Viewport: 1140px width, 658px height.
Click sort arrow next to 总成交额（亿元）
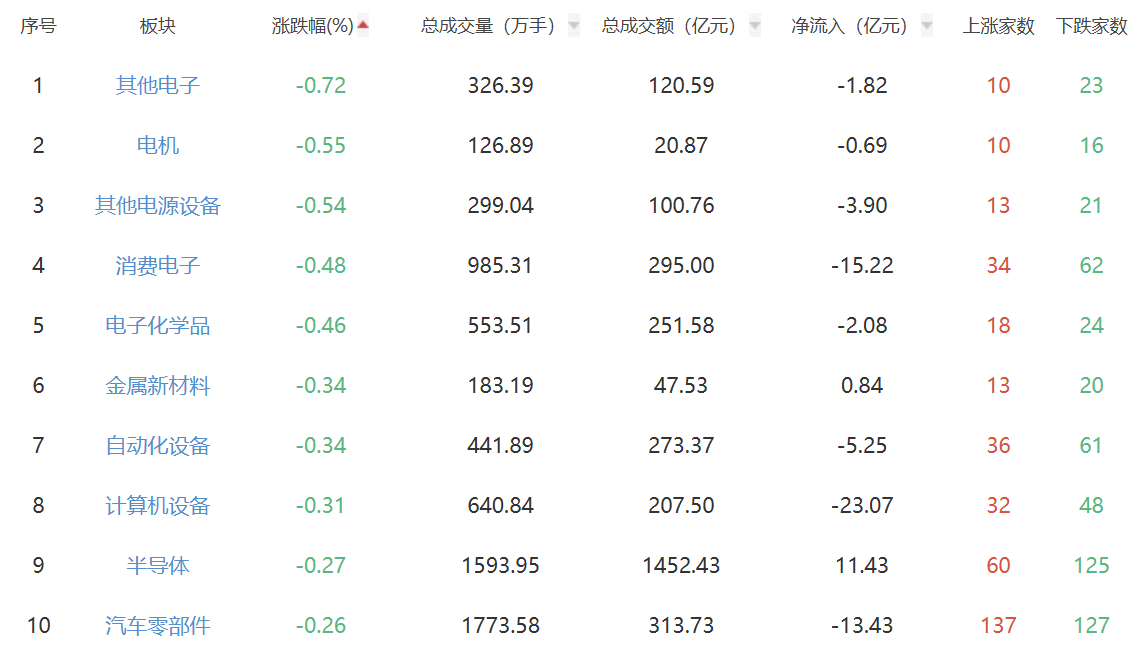755,26
